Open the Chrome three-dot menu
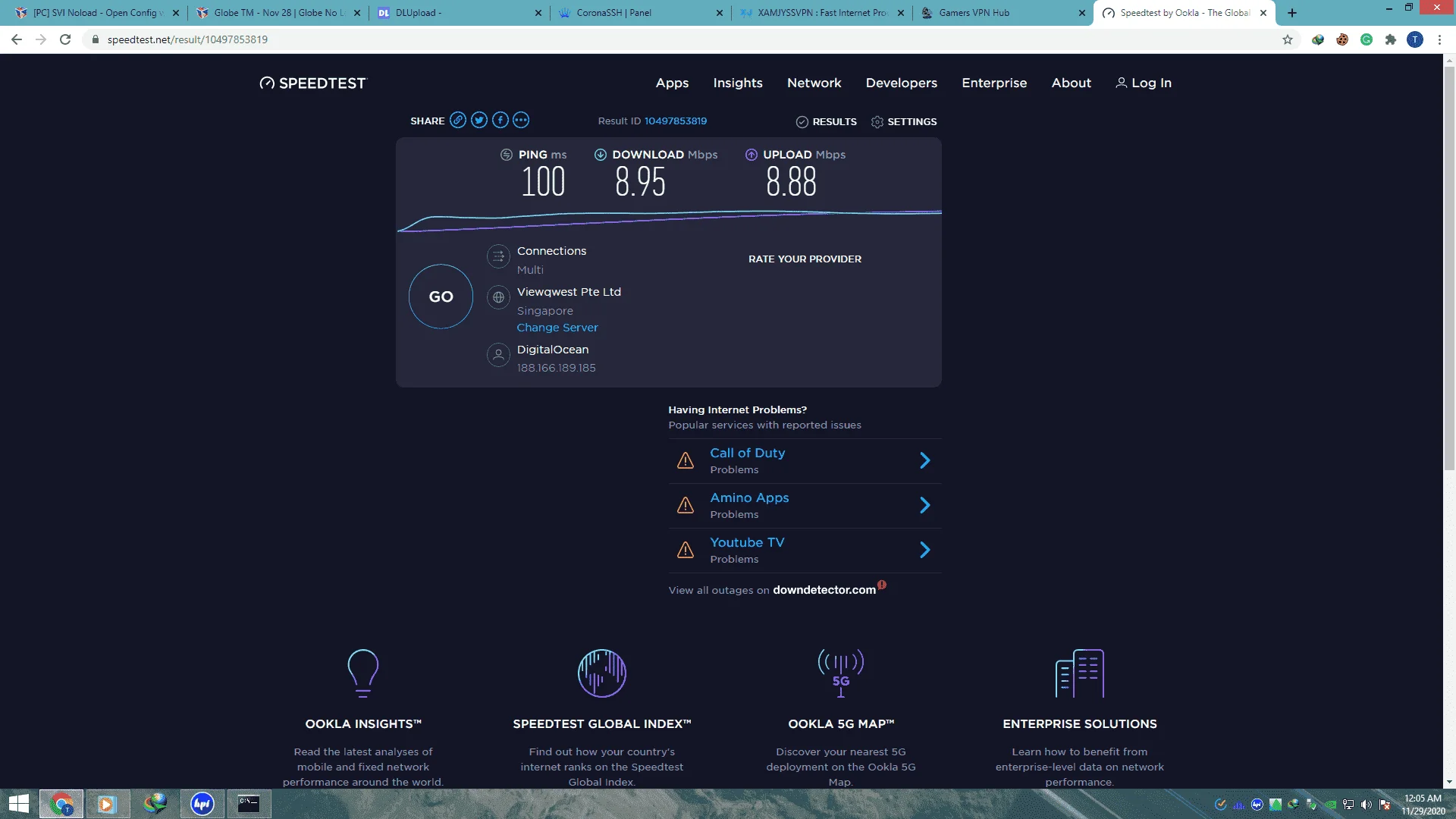Viewport: 1456px width, 819px height. [1439, 39]
